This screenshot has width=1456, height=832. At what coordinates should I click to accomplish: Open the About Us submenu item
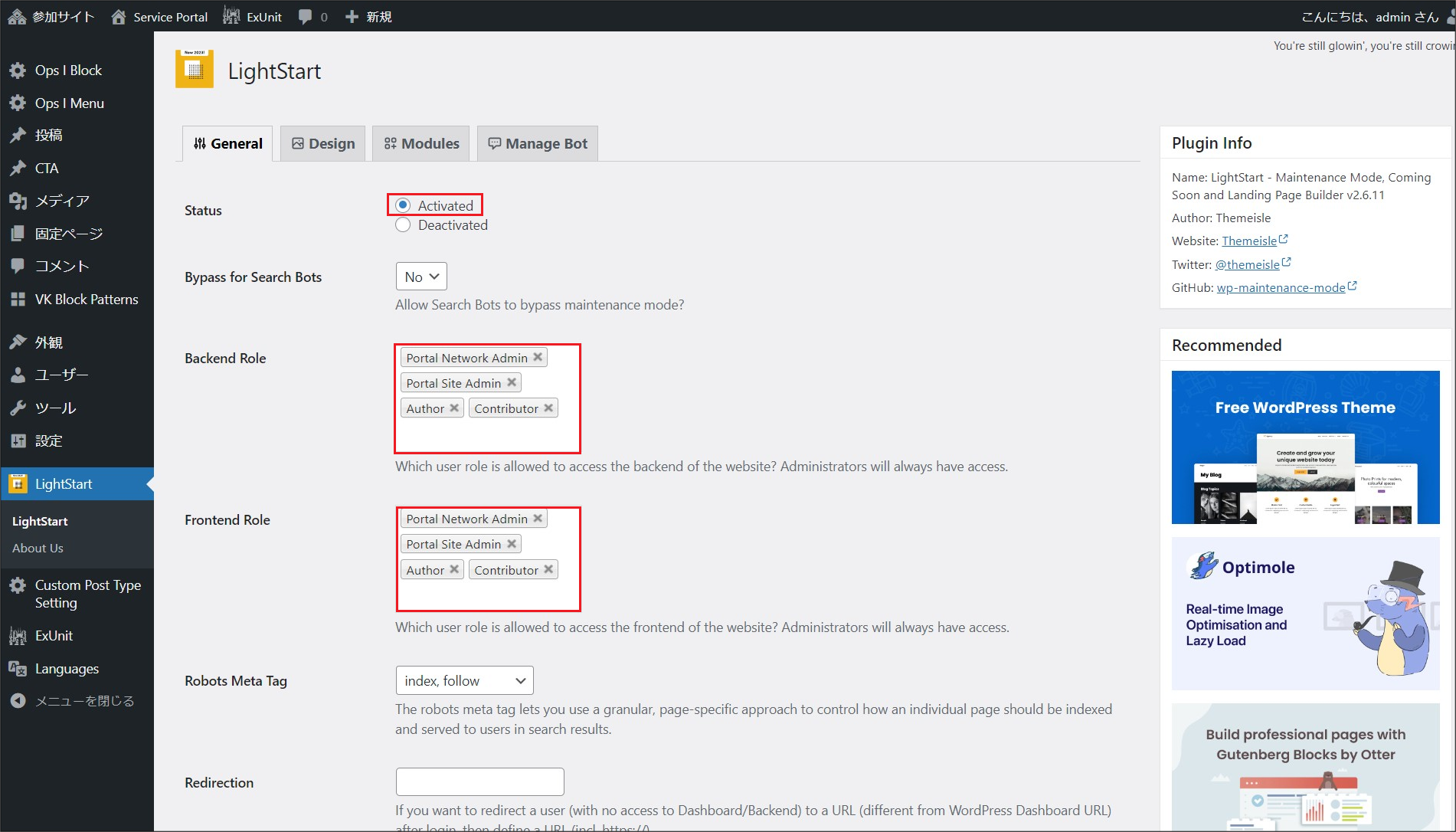pyautogui.click(x=38, y=548)
